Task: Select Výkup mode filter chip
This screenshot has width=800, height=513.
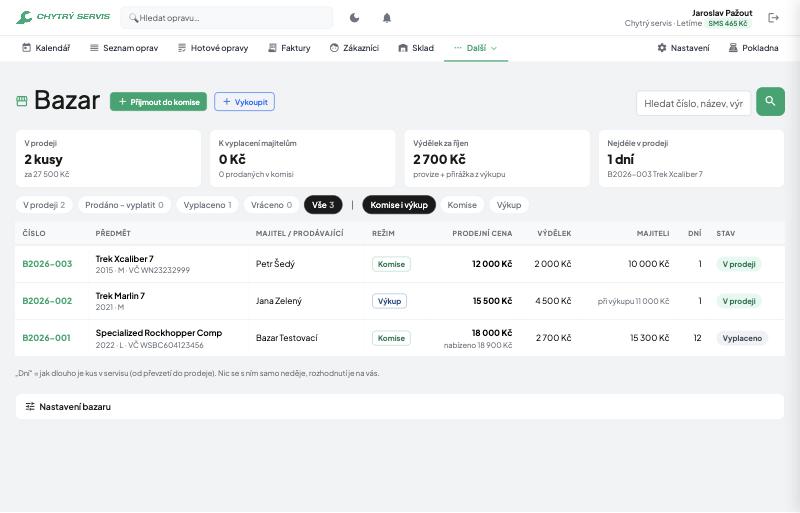Action: [x=509, y=205]
